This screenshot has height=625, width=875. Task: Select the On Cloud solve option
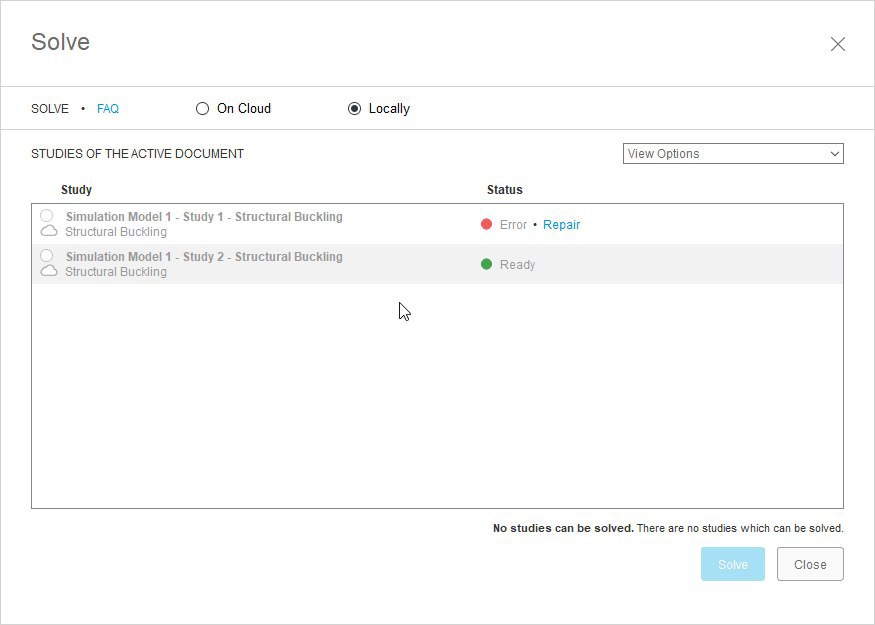pos(202,108)
